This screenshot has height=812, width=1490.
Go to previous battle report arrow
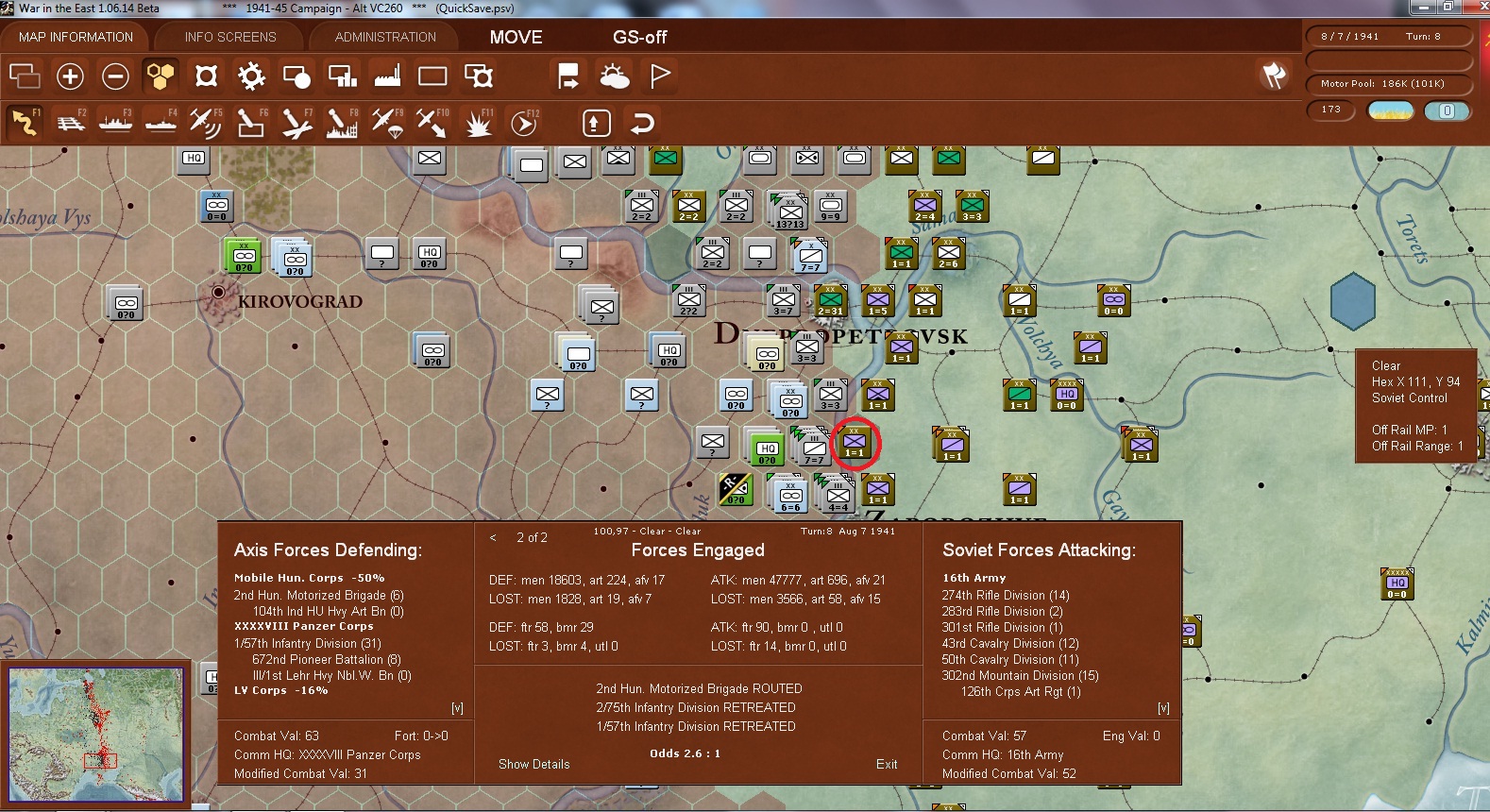coord(493,537)
